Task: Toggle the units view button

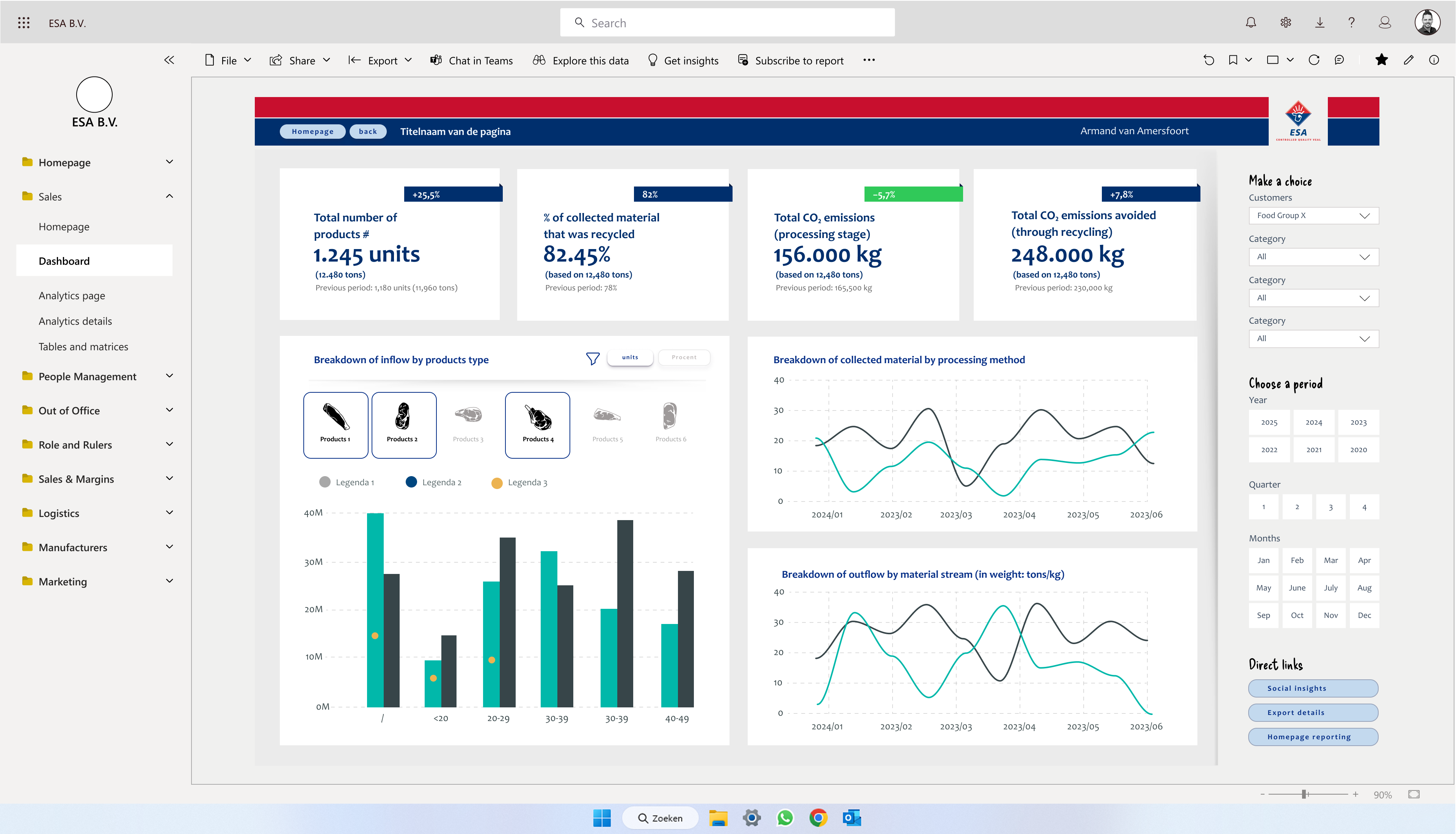Action: click(x=630, y=357)
